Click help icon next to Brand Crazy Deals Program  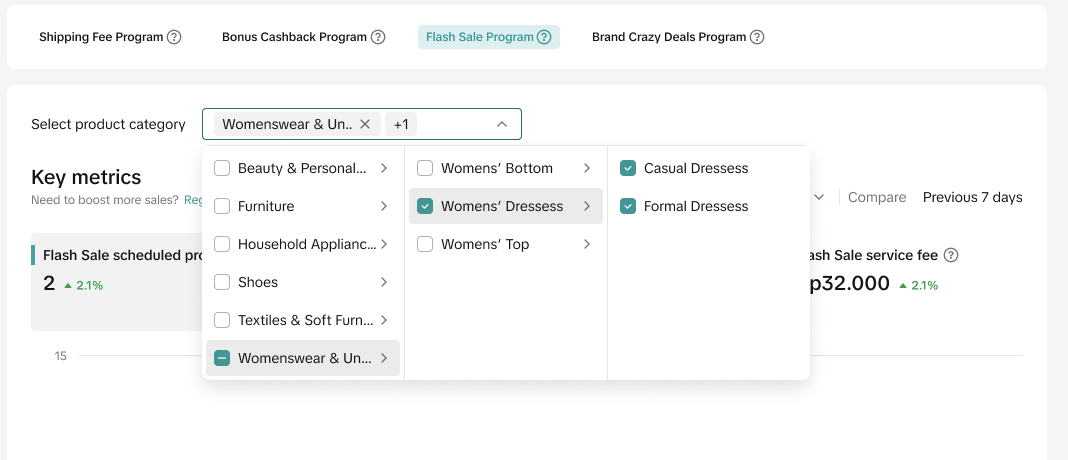pos(757,37)
